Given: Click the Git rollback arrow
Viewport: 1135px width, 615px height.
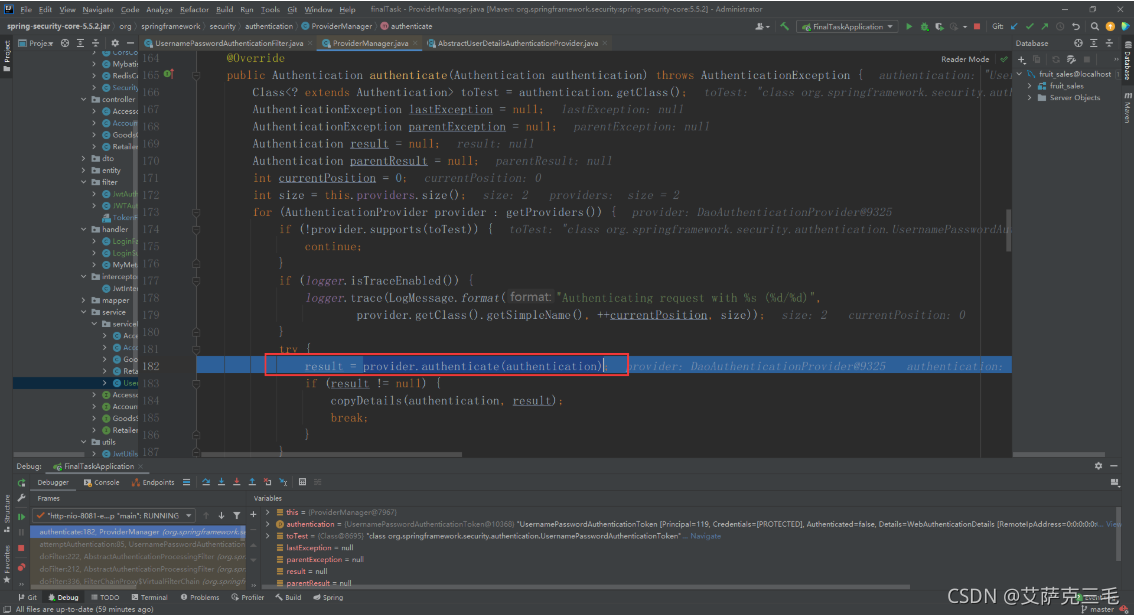Looking at the screenshot, I should click(1076, 27).
